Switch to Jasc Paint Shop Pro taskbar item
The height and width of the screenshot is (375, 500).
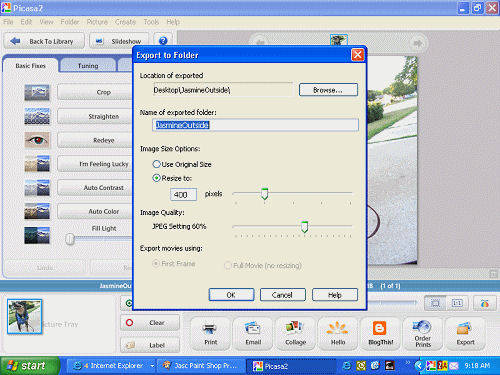[201, 366]
